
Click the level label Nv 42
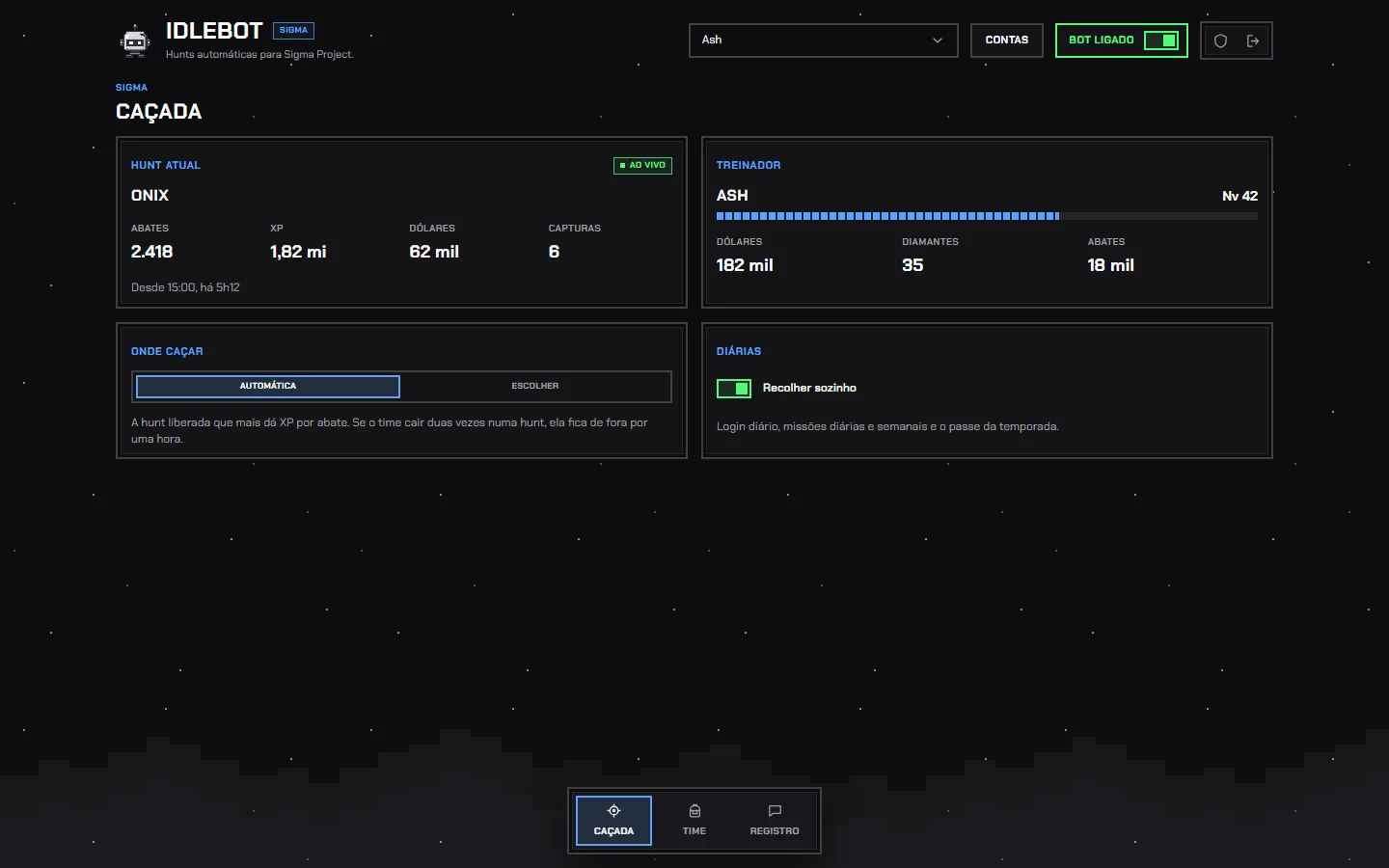[1239, 196]
